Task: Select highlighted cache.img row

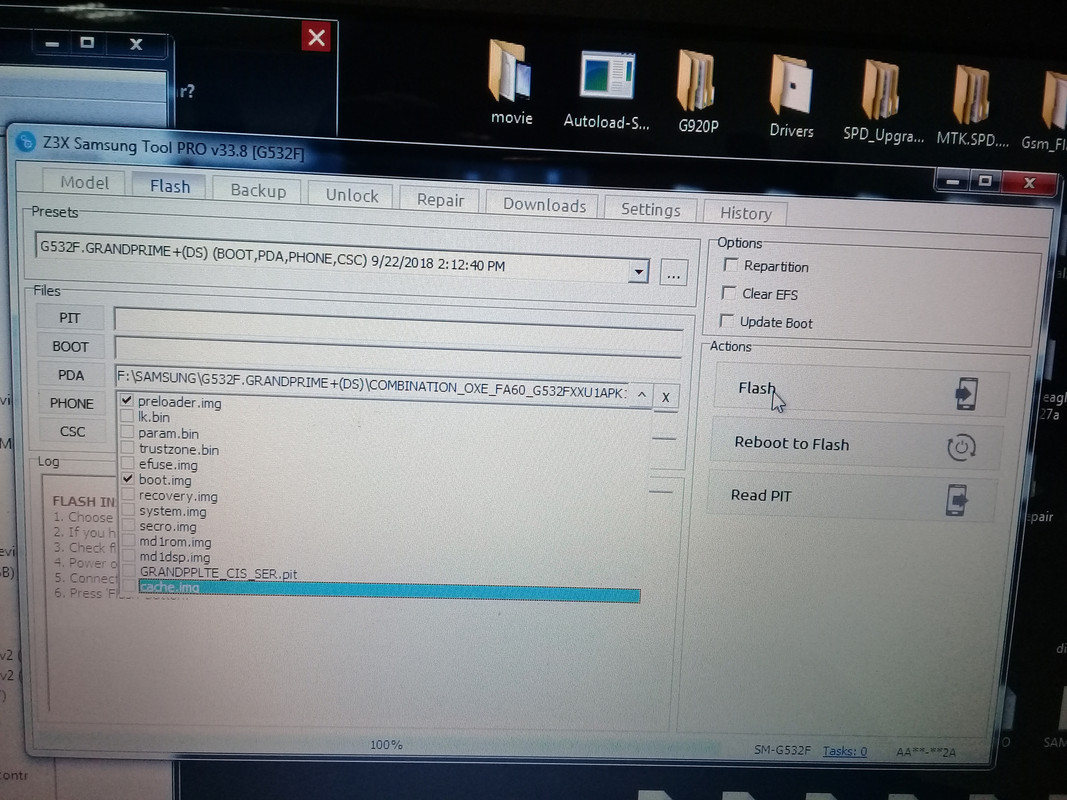Action: tap(389, 590)
